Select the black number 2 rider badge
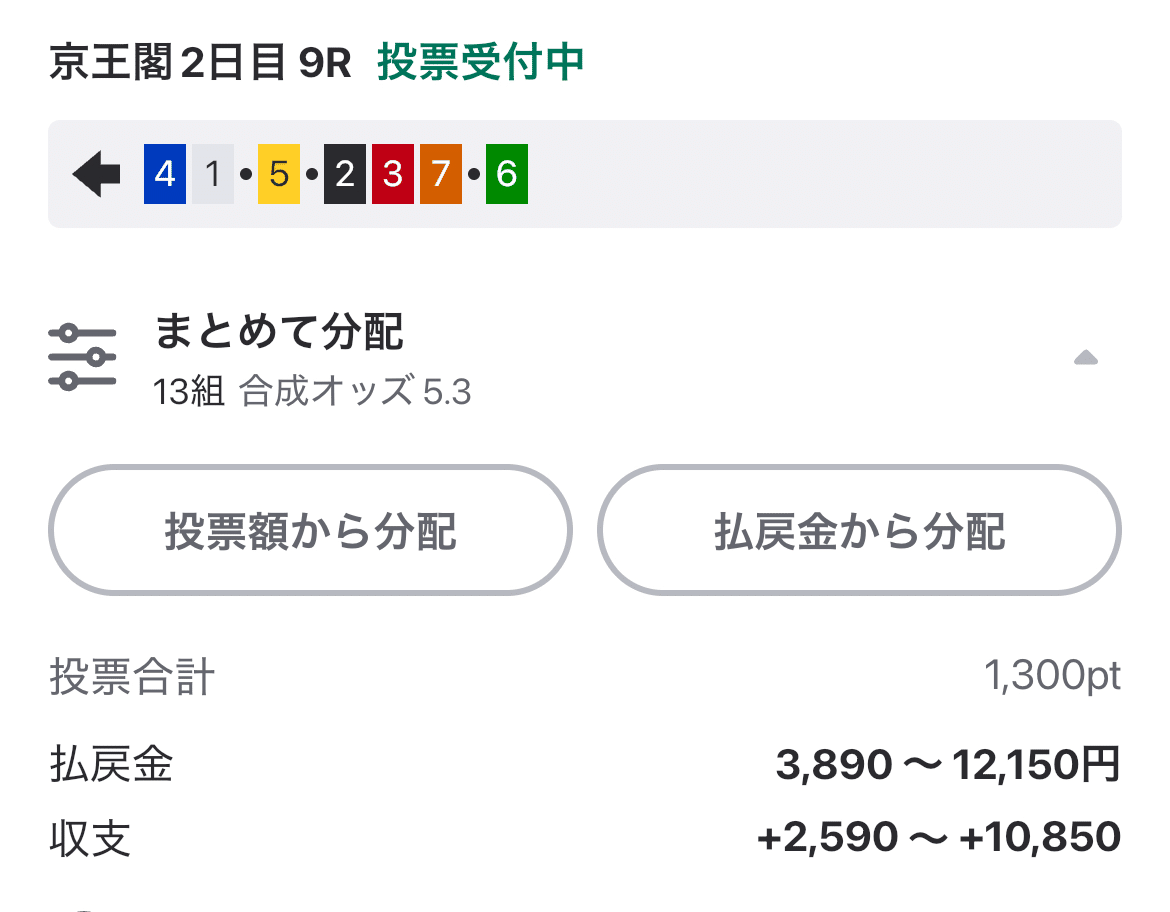The height and width of the screenshot is (912, 1170). pos(345,173)
